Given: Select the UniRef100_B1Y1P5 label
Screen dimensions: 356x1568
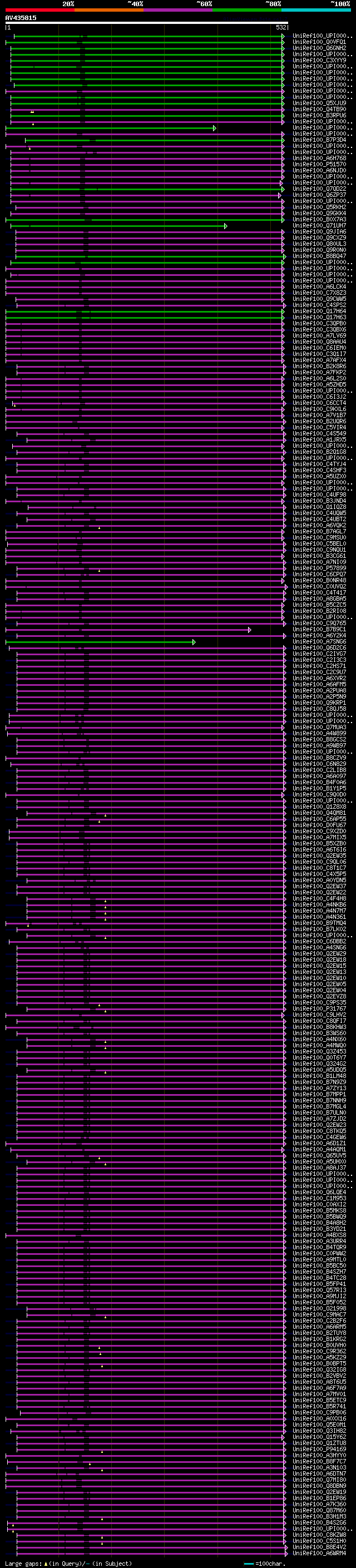Looking at the screenshot, I should point(319,789).
